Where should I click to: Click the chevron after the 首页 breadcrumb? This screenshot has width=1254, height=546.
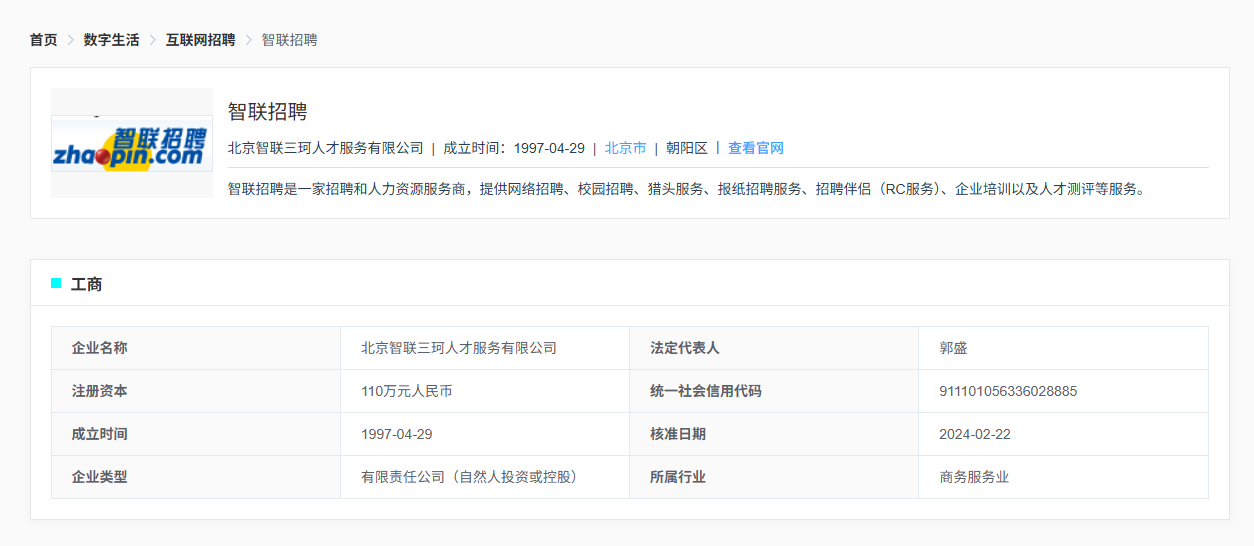(x=71, y=40)
